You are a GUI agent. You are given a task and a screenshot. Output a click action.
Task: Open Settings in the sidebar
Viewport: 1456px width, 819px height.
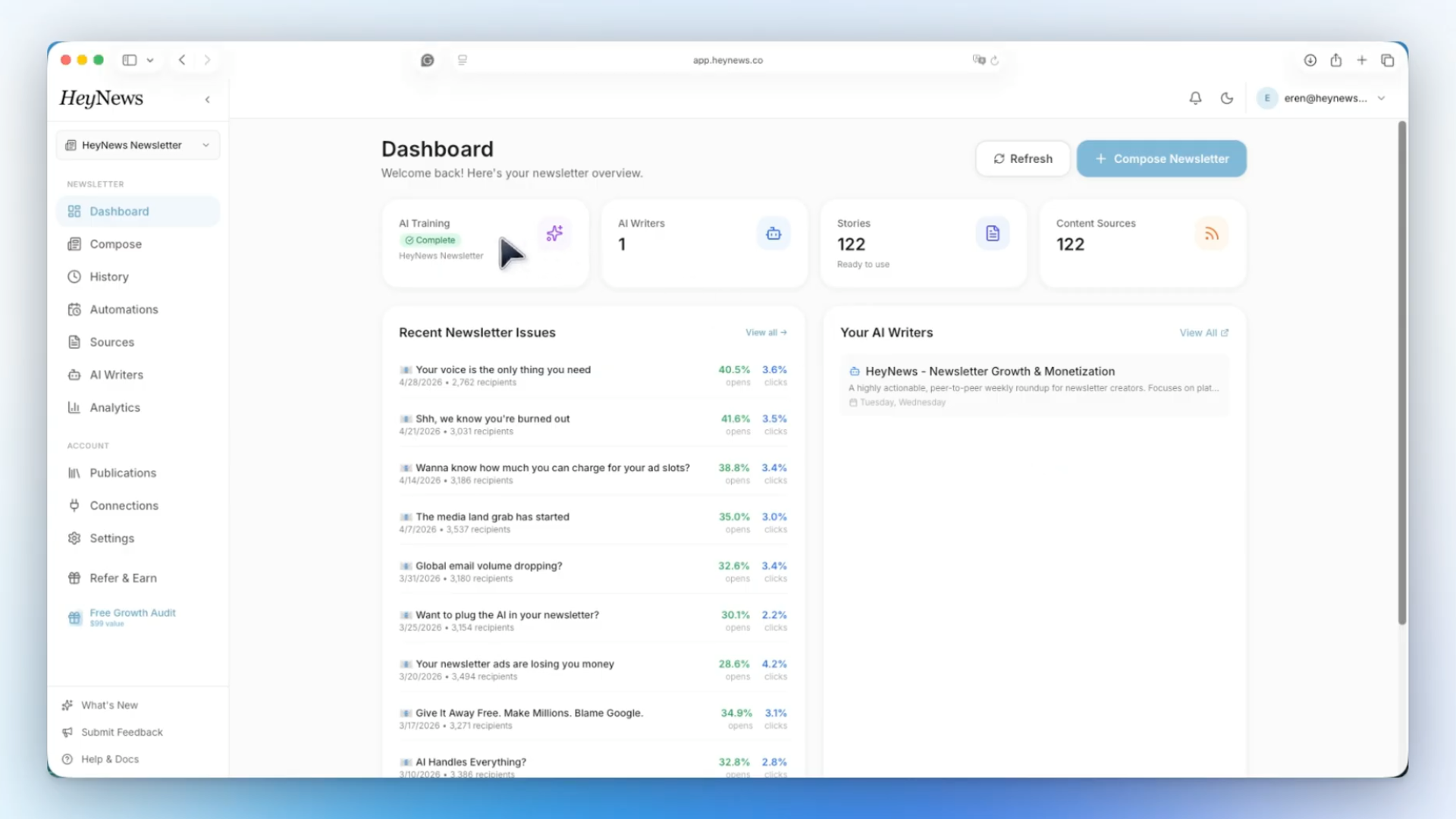tap(138, 537)
